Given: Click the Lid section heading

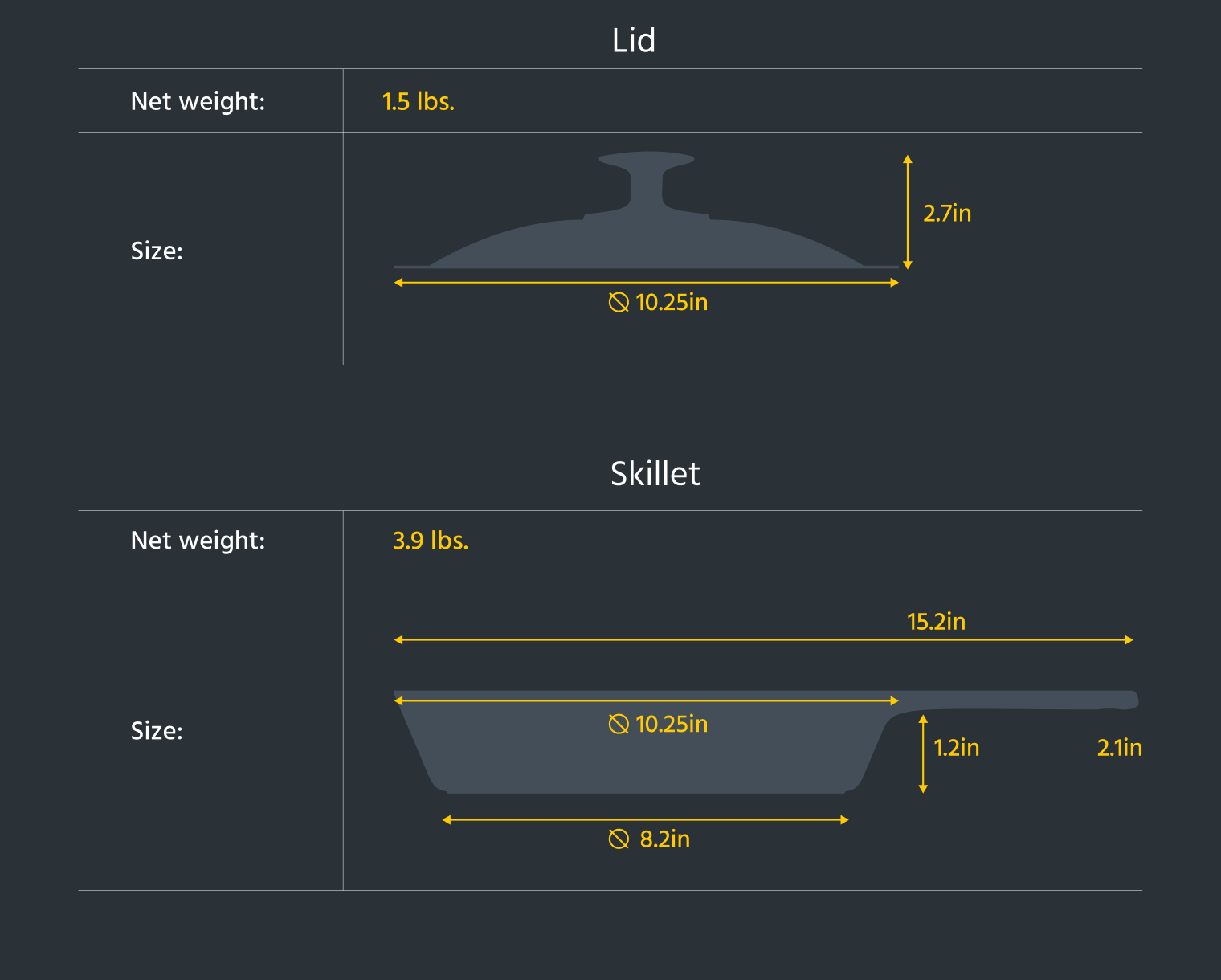Looking at the screenshot, I should pyautogui.click(x=634, y=40).
